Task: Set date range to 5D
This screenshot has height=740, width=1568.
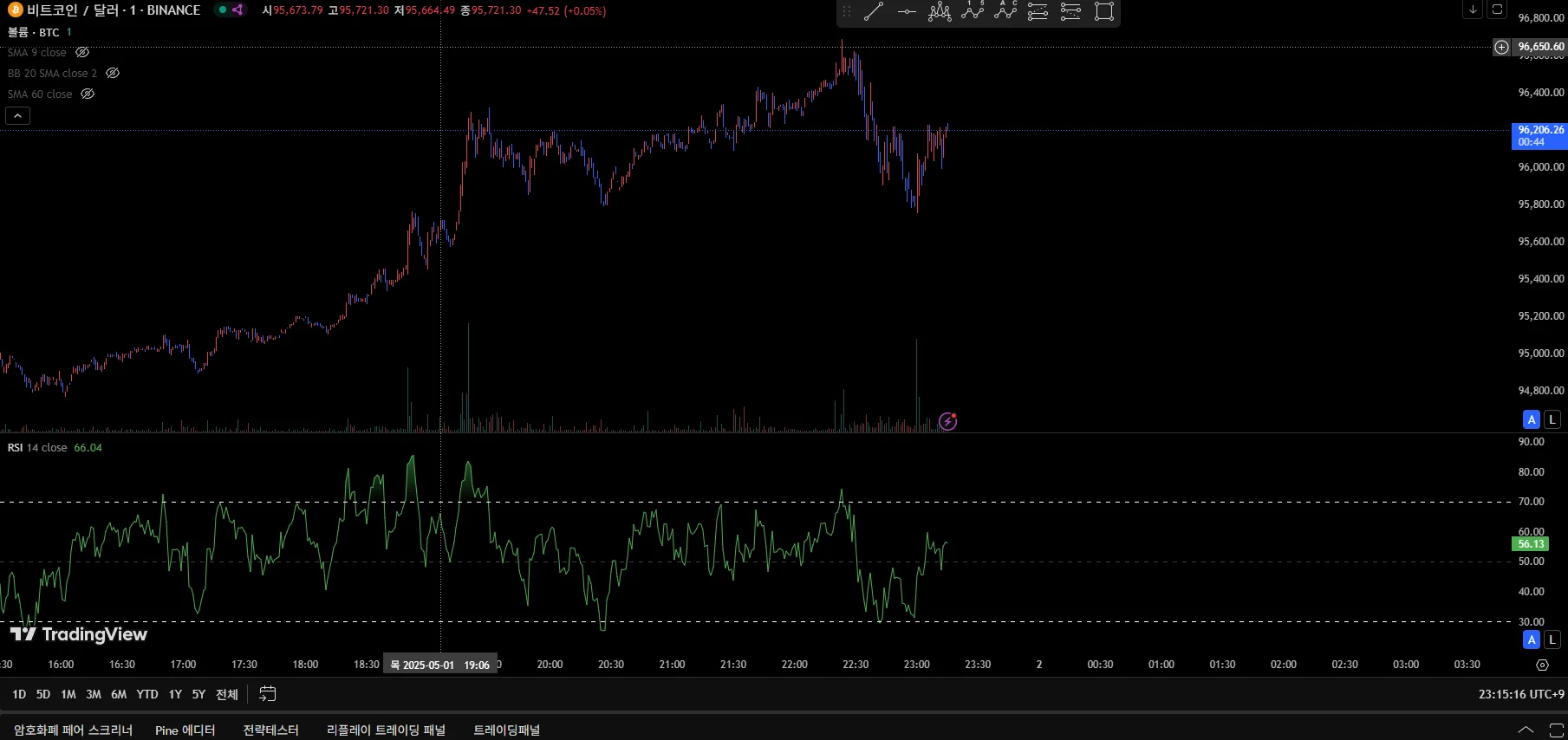Action: 43,694
